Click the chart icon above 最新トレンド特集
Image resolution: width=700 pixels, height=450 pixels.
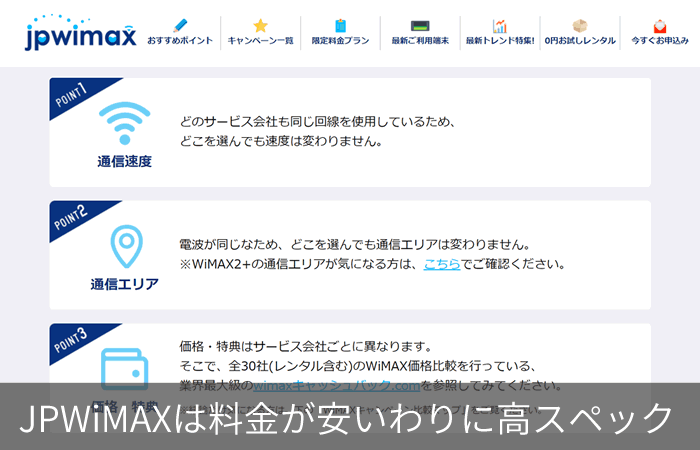500,25
